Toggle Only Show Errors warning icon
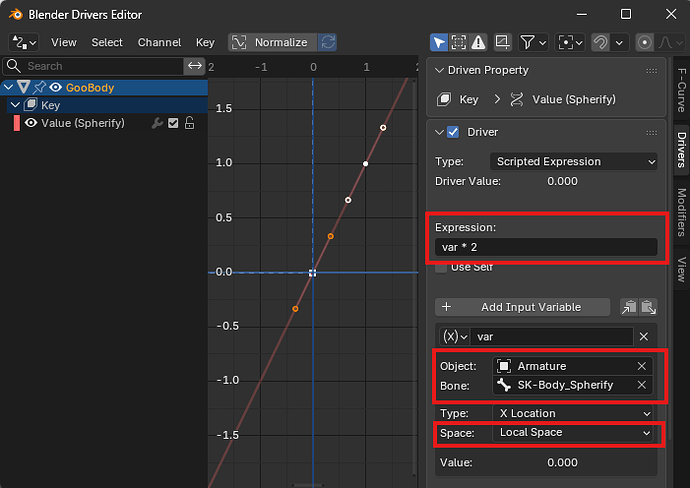The height and width of the screenshot is (488, 690). 478,42
